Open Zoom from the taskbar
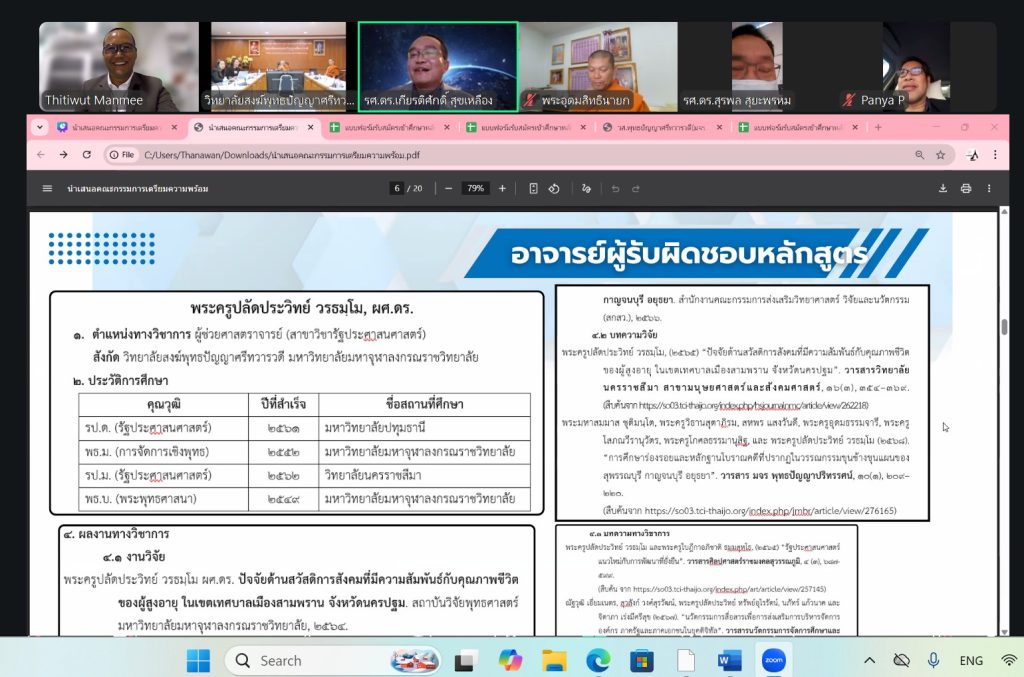1024x677 pixels. pyautogui.click(x=773, y=660)
